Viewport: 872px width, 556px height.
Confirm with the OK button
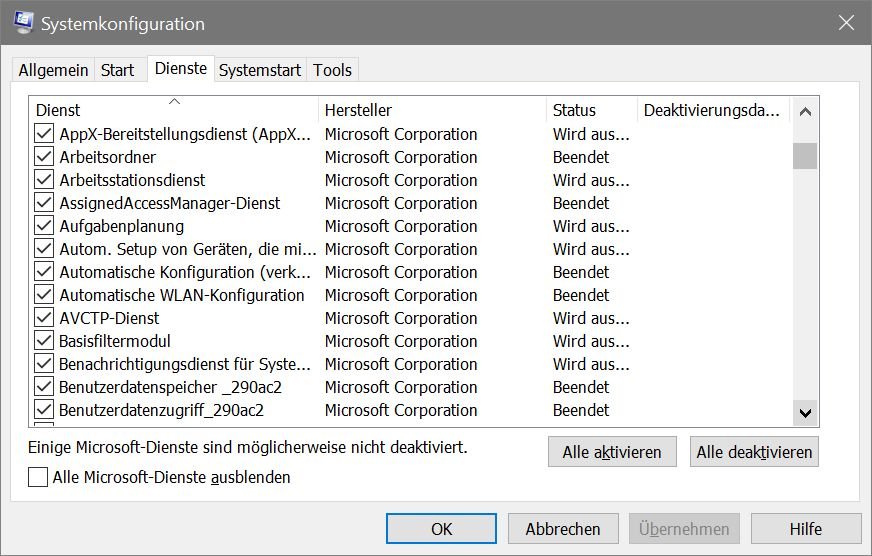(442, 529)
